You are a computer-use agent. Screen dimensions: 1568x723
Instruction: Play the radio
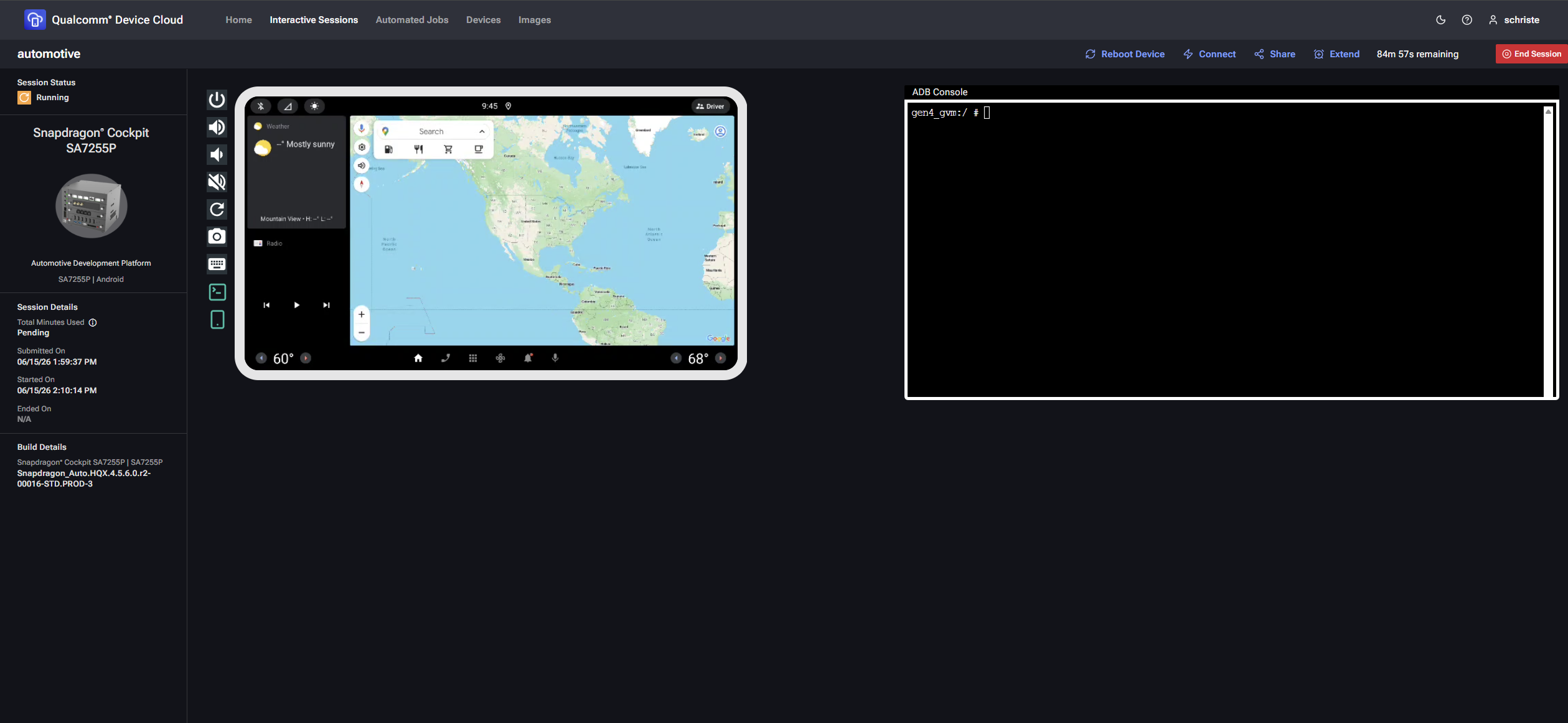click(x=296, y=305)
